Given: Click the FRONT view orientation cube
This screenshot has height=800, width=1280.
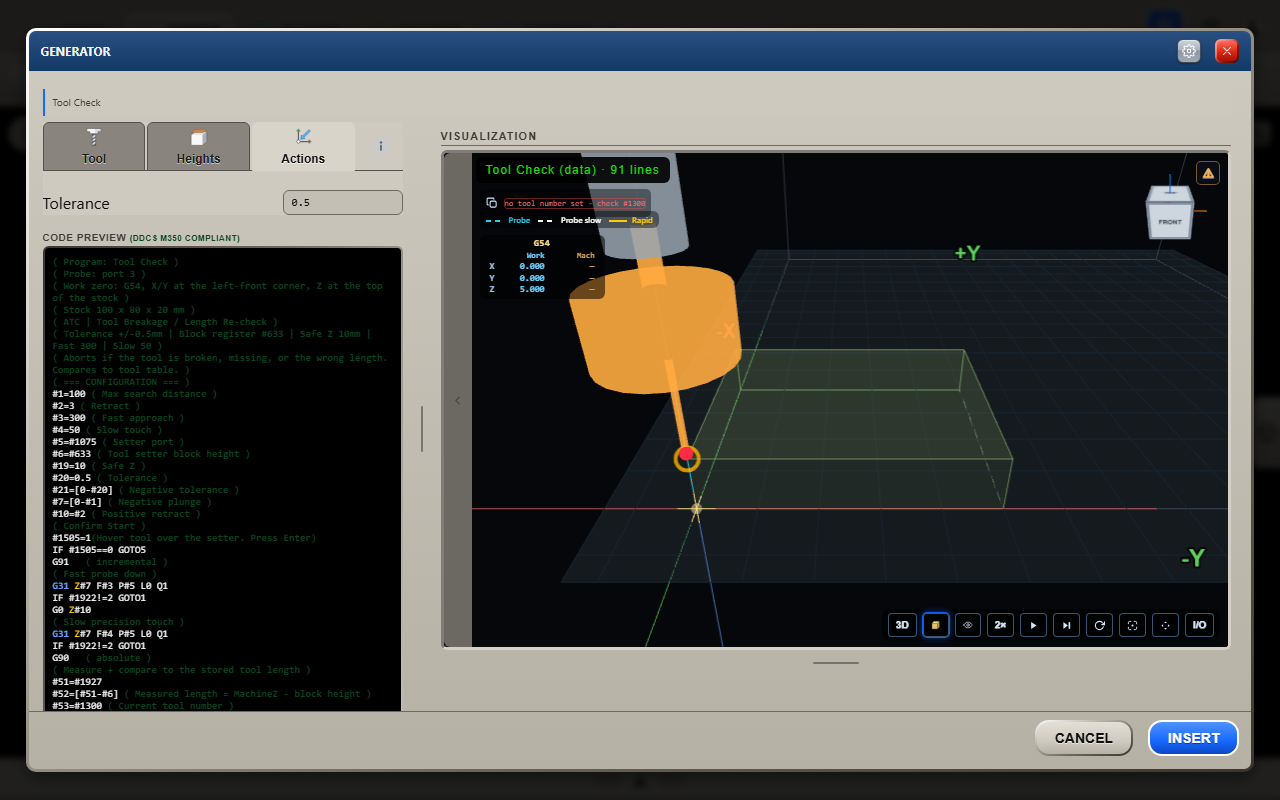Looking at the screenshot, I should click(x=1170, y=214).
